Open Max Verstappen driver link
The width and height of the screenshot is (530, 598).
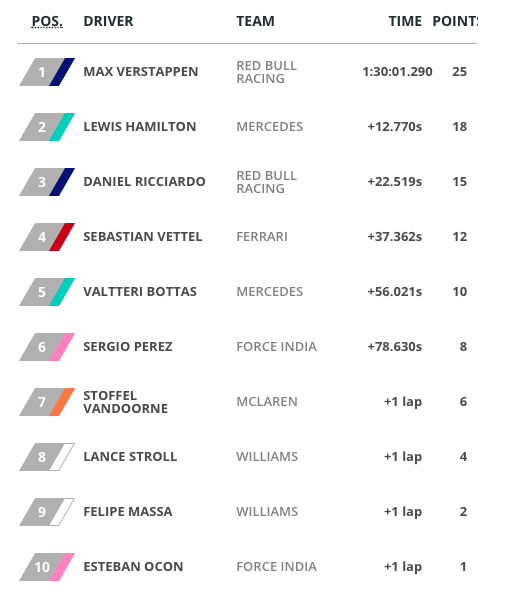coord(141,72)
